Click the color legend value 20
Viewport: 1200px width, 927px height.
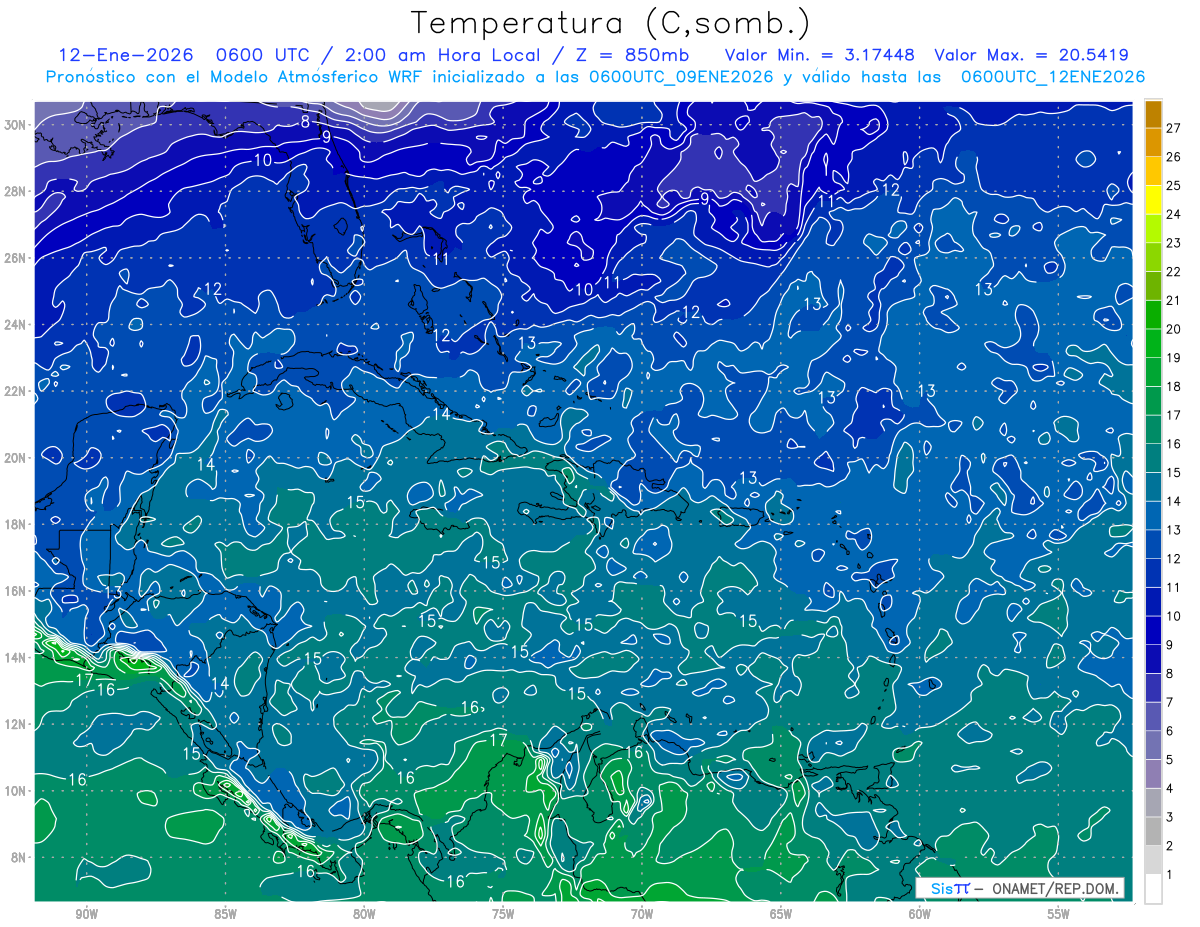coord(1173,329)
